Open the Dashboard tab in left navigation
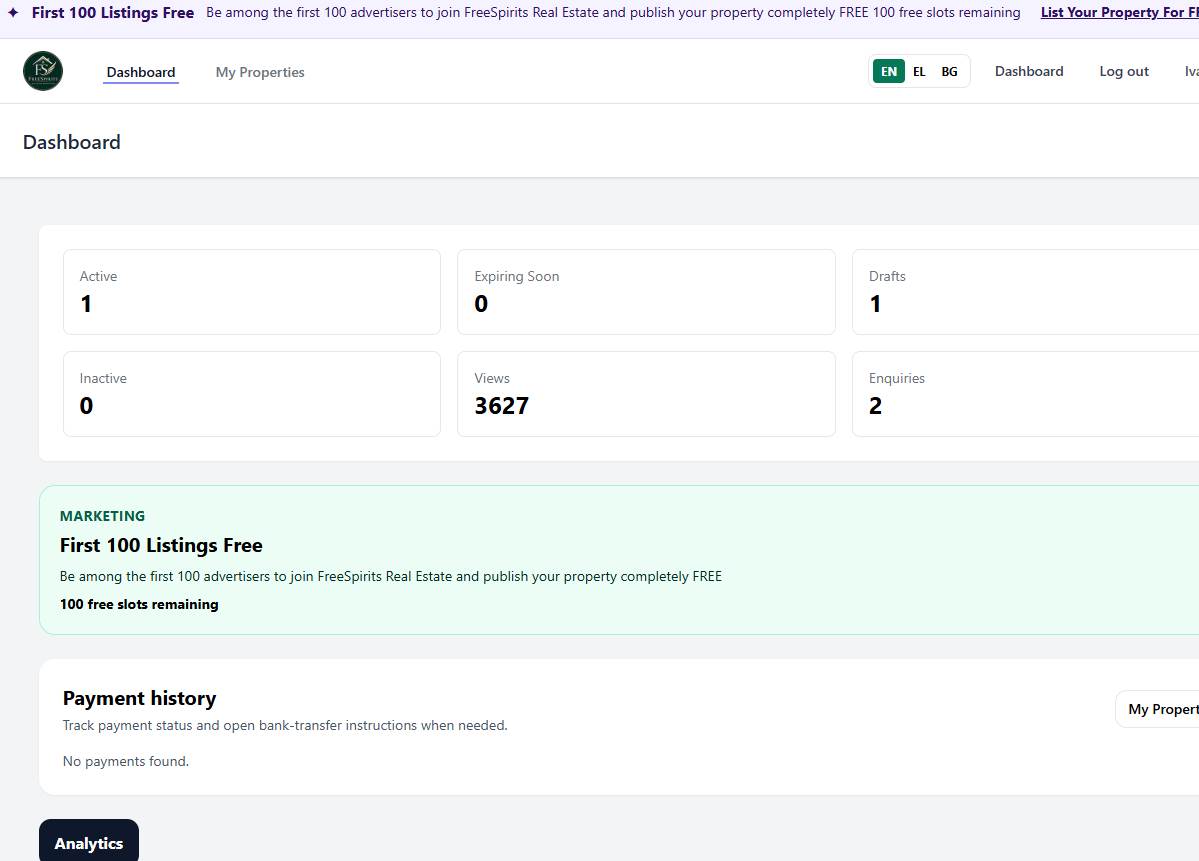Image resolution: width=1199 pixels, height=861 pixels. click(x=141, y=72)
